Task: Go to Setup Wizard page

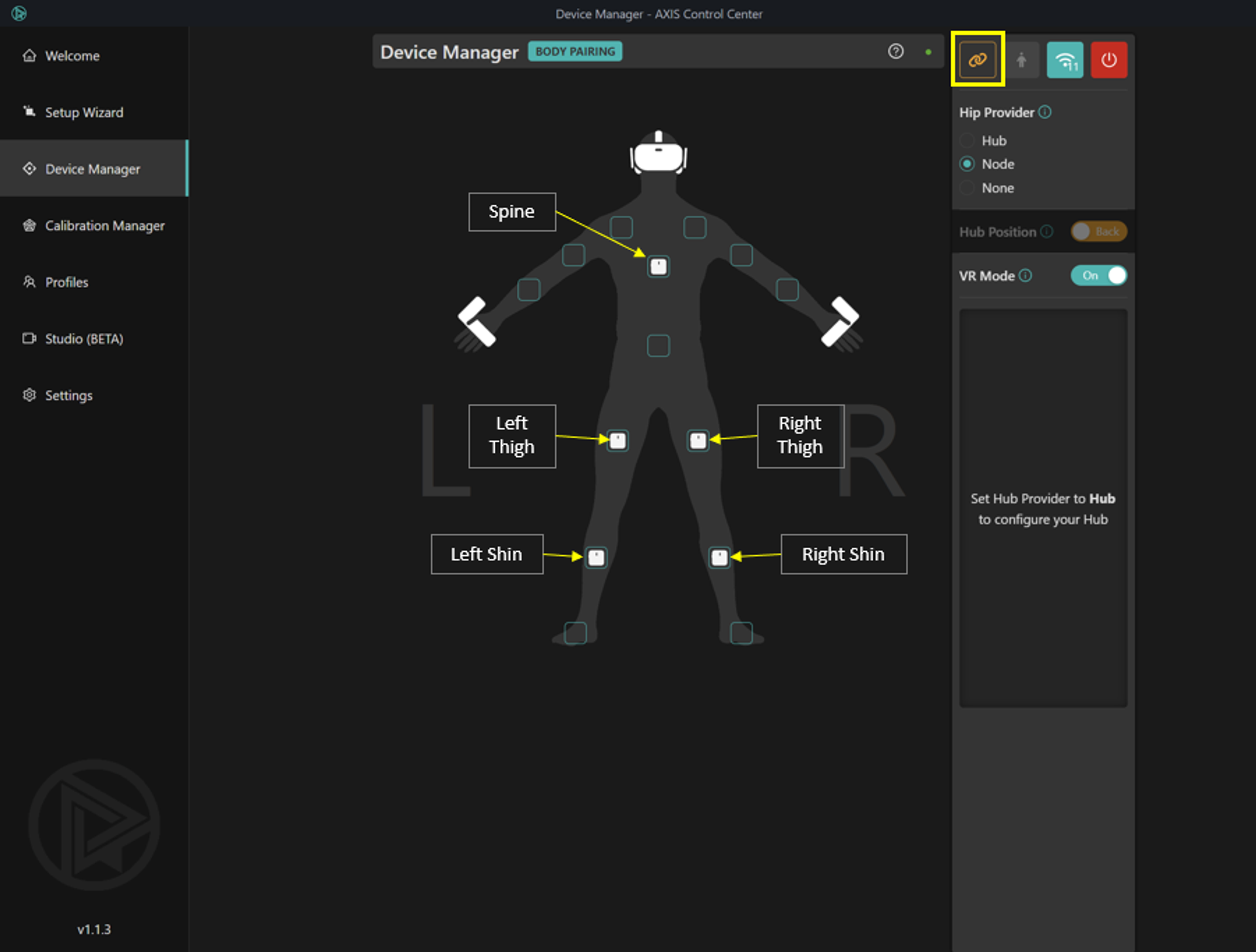Action: pos(84,113)
